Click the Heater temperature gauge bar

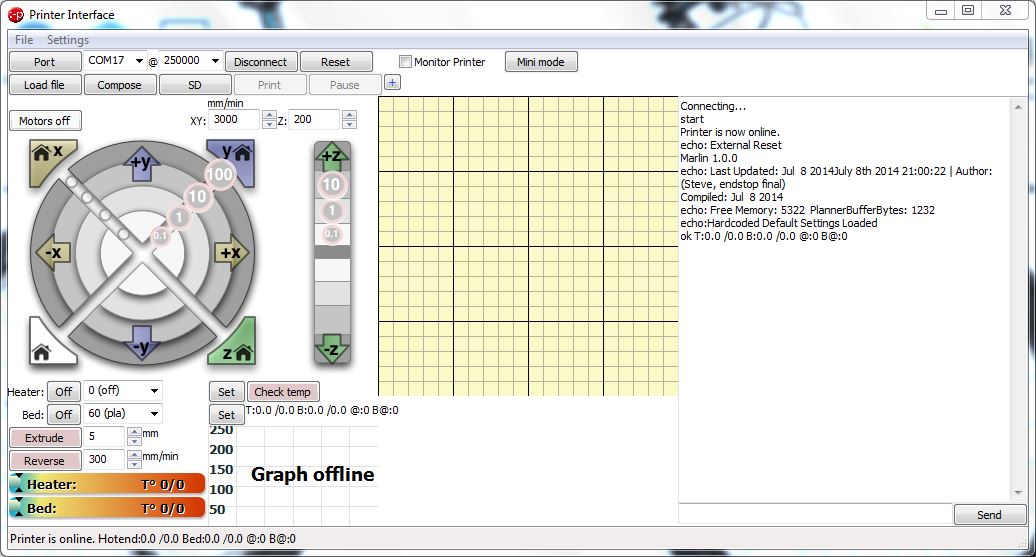tap(108, 484)
